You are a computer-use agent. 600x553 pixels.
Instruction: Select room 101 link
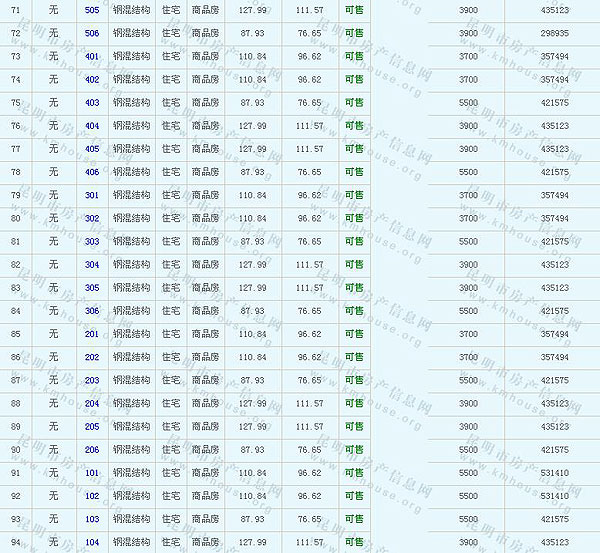tap(92, 473)
